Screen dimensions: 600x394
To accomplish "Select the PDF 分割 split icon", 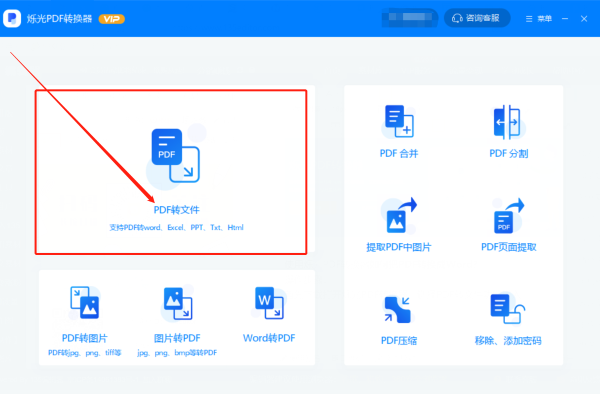I will click(507, 122).
